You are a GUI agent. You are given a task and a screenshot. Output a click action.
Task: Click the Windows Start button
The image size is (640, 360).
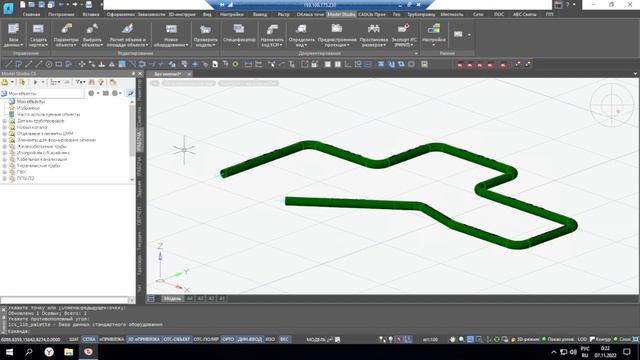9,352
